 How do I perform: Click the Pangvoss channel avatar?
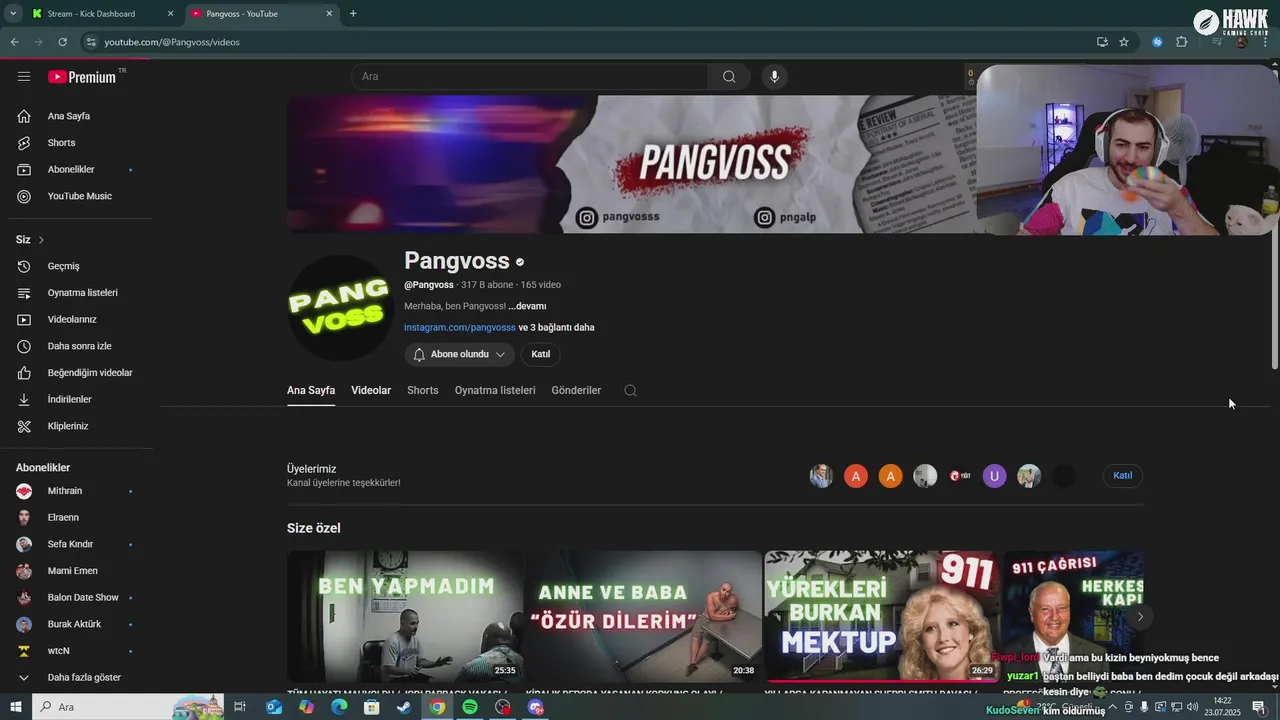(339, 307)
